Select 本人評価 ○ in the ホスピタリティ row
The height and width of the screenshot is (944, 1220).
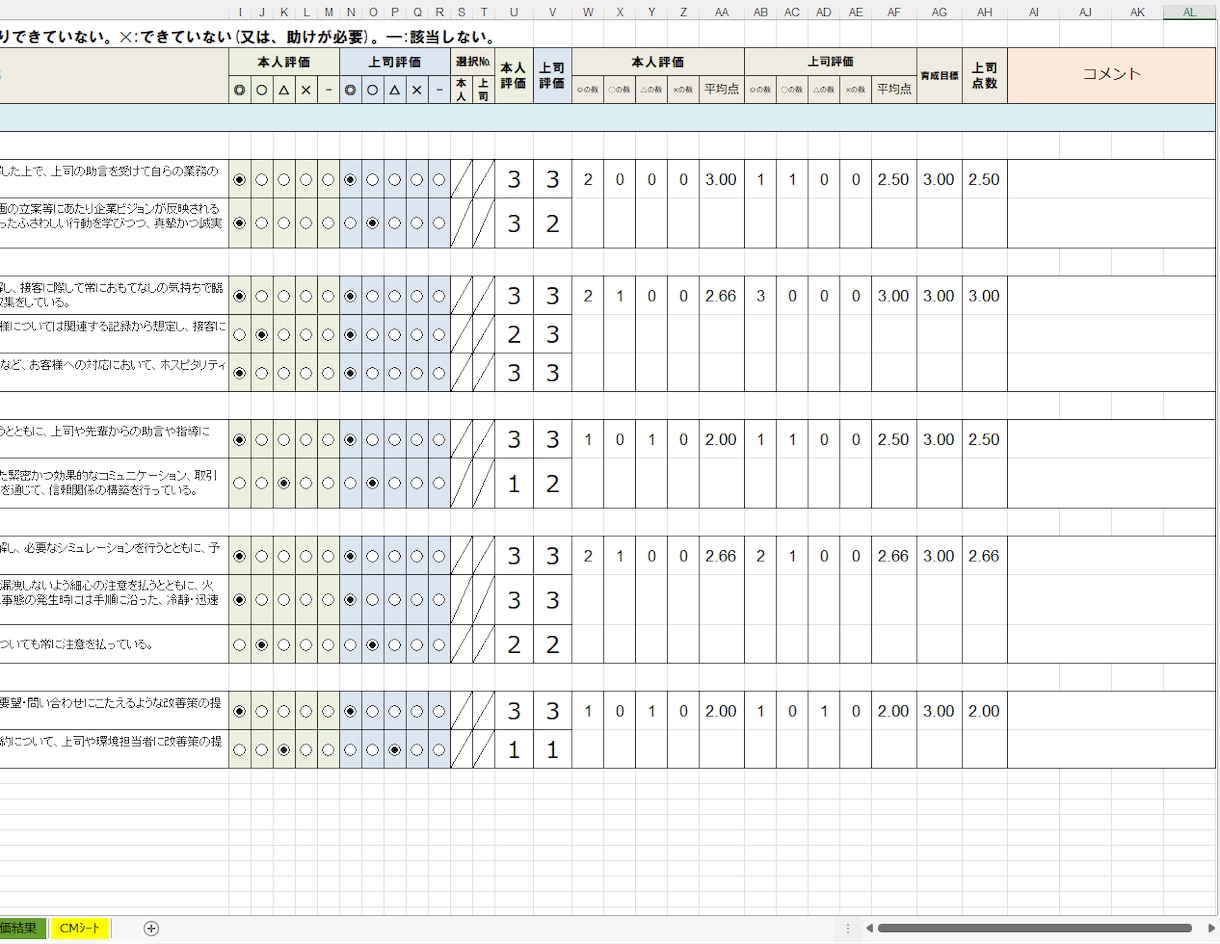262,373
